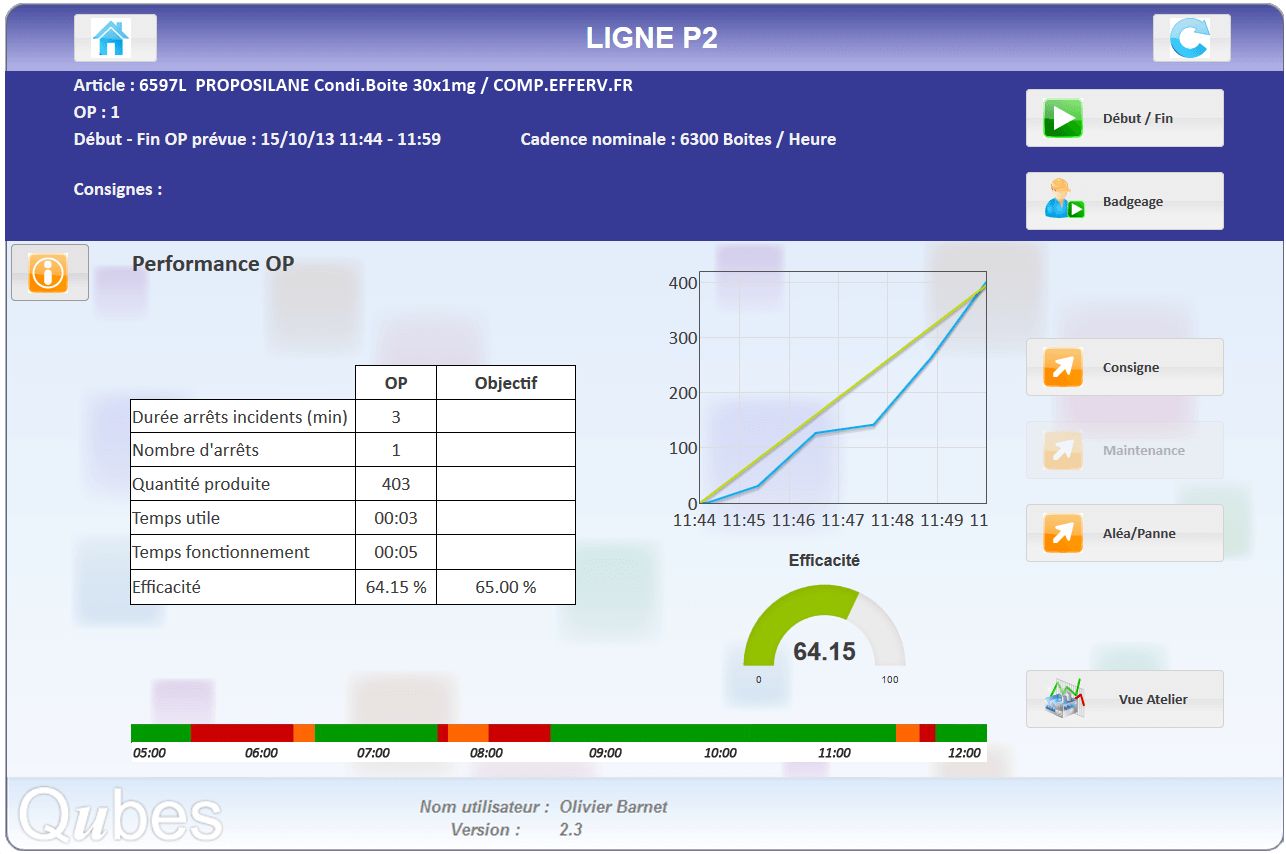Screen dimensions: 1286x854
Task: Click the user name Olivier Barnet
Action: (x=613, y=807)
